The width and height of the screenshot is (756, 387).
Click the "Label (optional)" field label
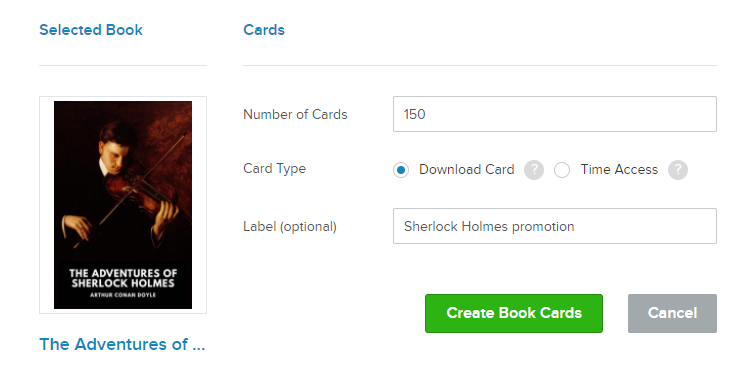(x=290, y=227)
